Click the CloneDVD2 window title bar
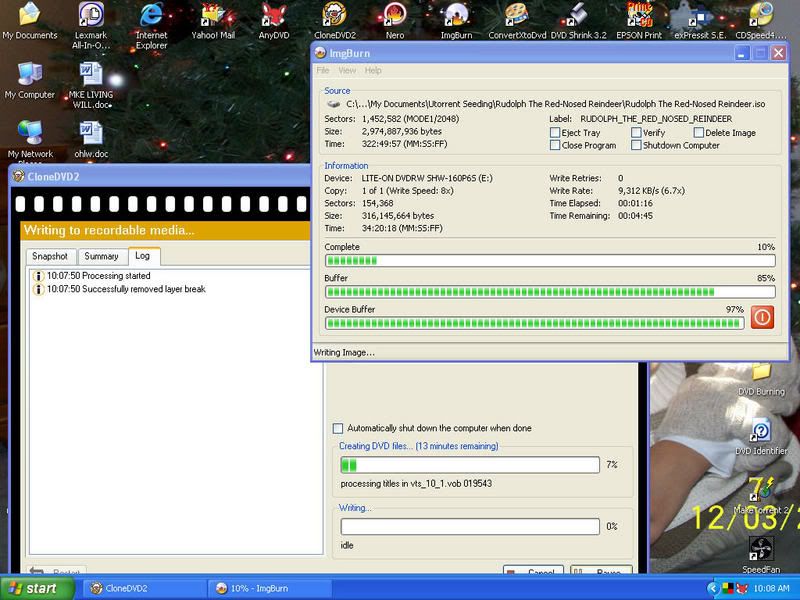Screen dimensions: 800x600 [x=160, y=177]
